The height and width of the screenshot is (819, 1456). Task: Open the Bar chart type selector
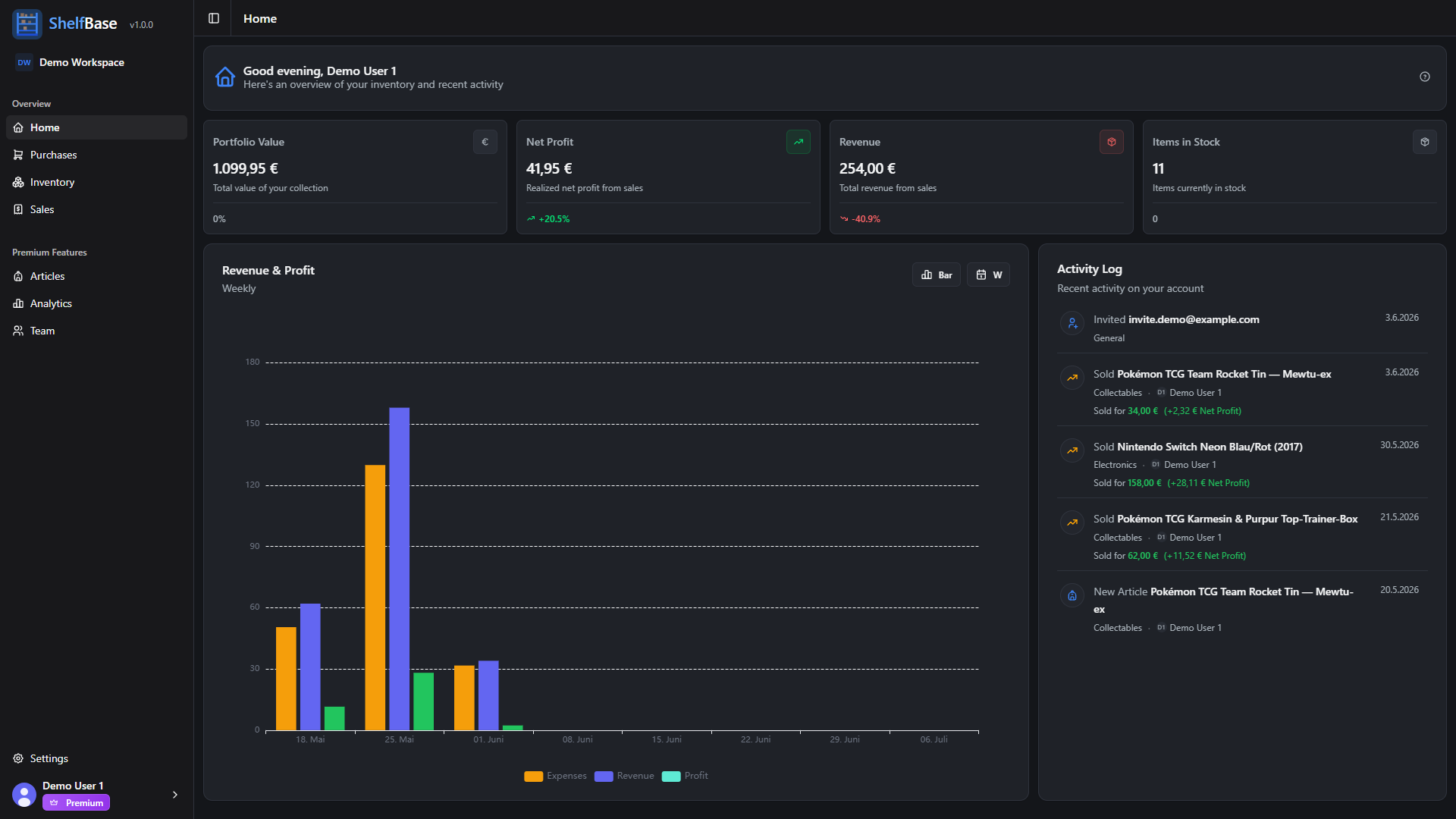937,275
